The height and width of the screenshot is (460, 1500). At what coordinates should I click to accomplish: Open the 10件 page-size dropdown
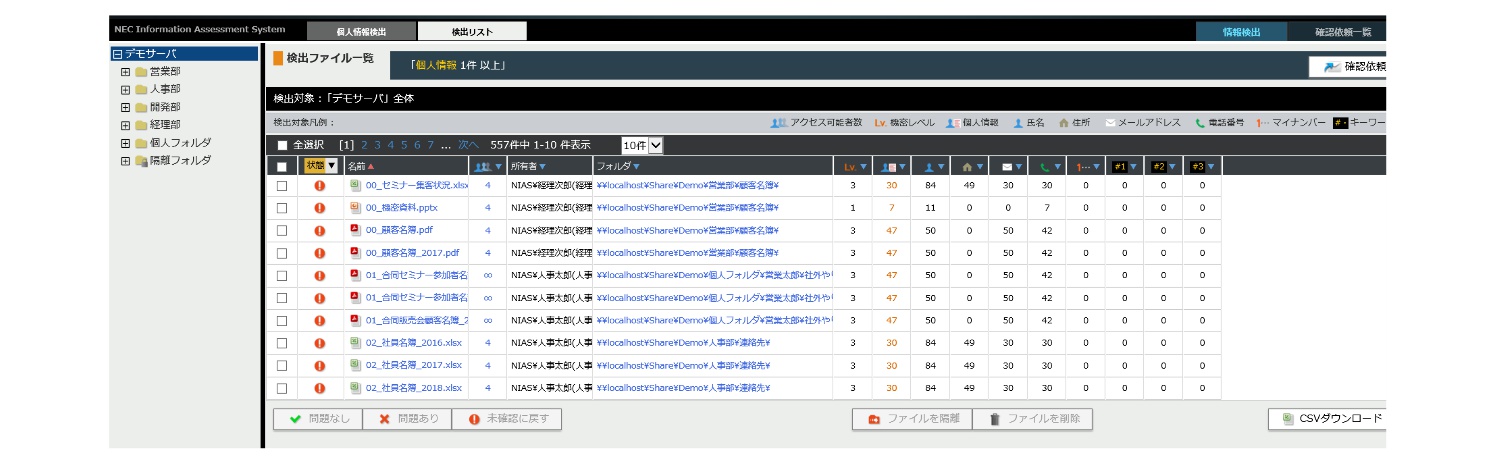tap(642, 145)
